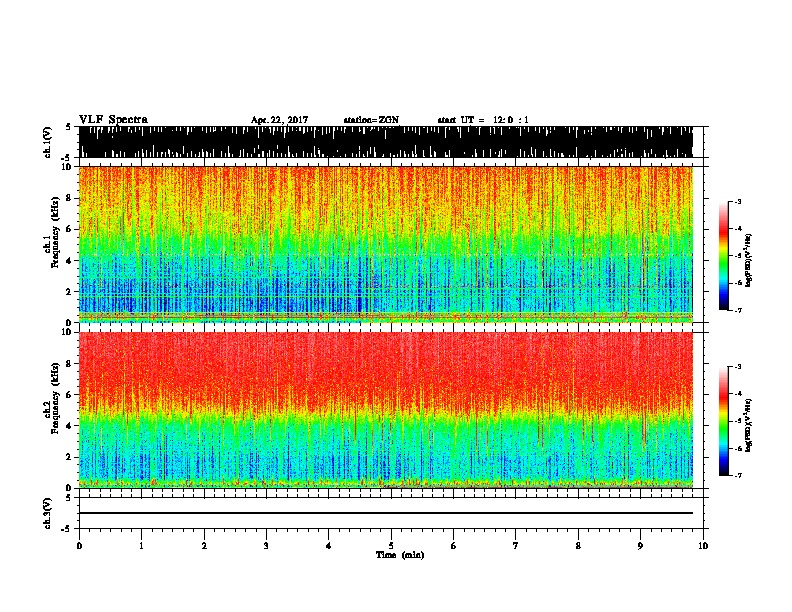This screenshot has height=612, width=792.
Task: Click the ch.1 frequency axis "8" tick label
Action: [70, 198]
